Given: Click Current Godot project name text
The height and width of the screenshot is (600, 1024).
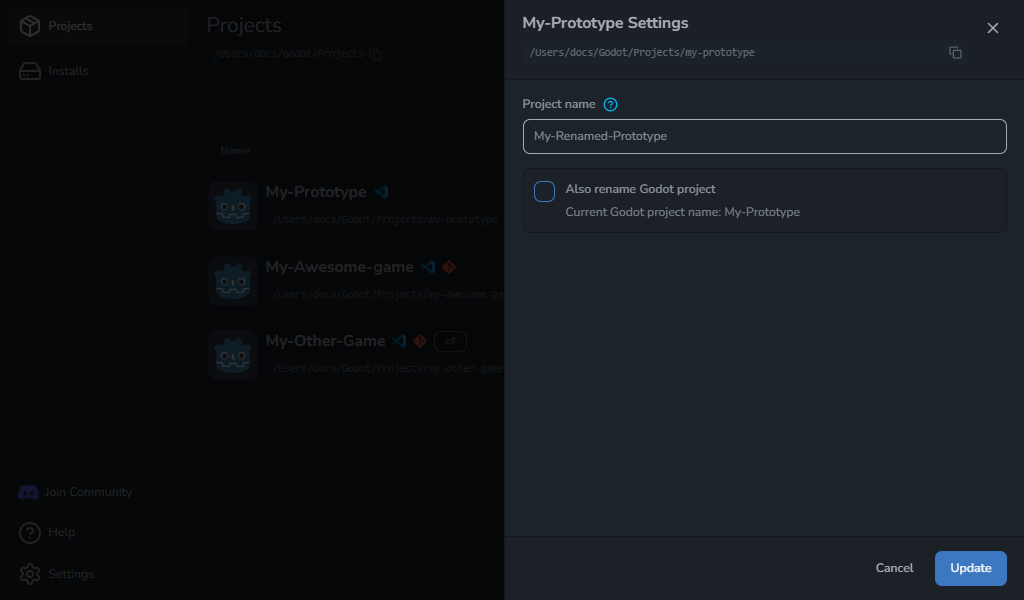Looking at the screenshot, I should tap(682, 212).
